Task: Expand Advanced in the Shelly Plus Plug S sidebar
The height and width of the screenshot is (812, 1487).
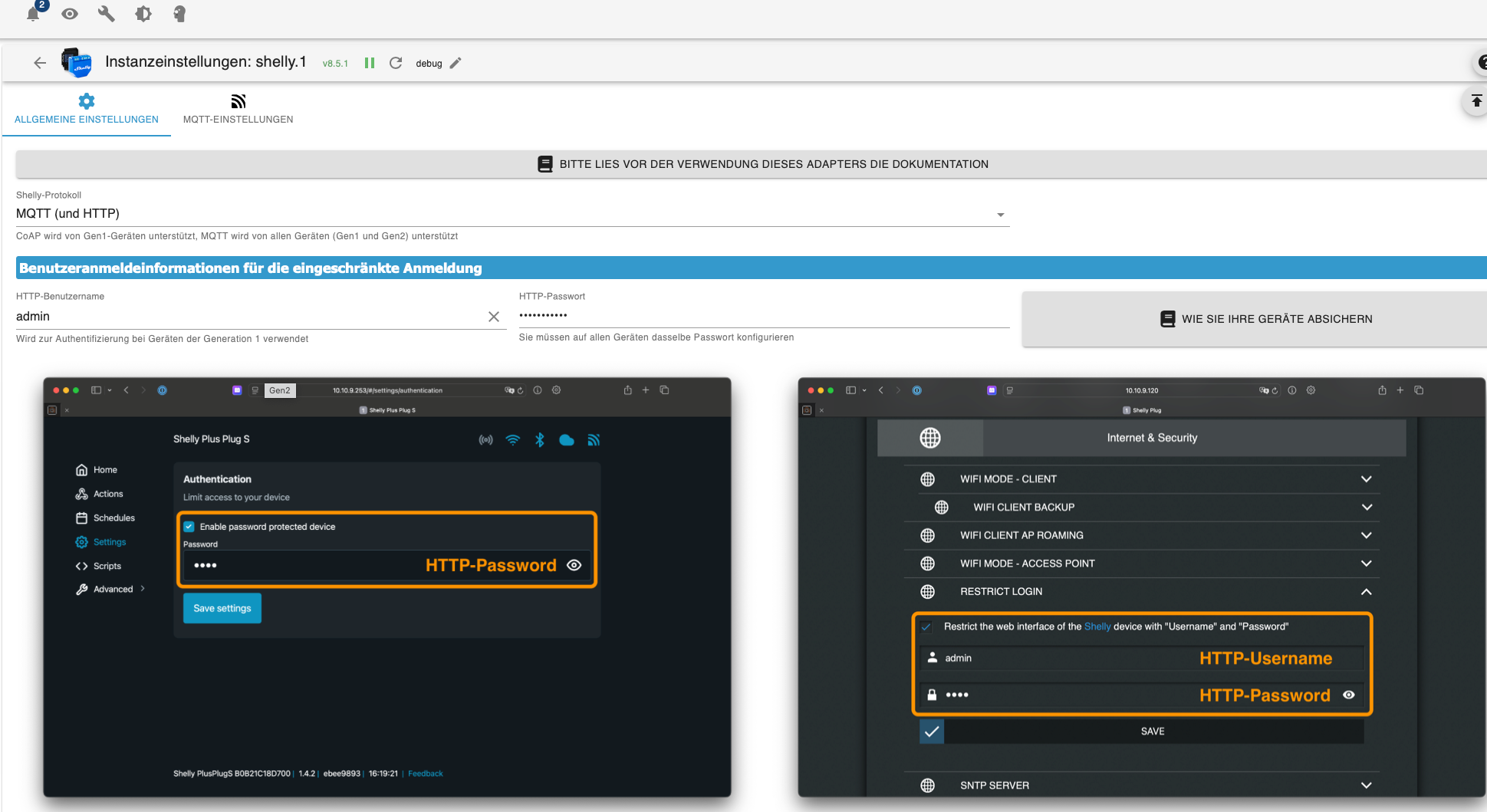Action: 110,590
